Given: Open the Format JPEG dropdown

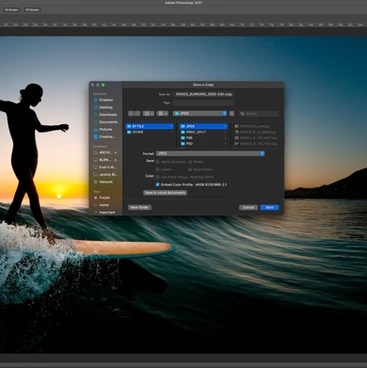Looking at the screenshot, I should point(210,153).
